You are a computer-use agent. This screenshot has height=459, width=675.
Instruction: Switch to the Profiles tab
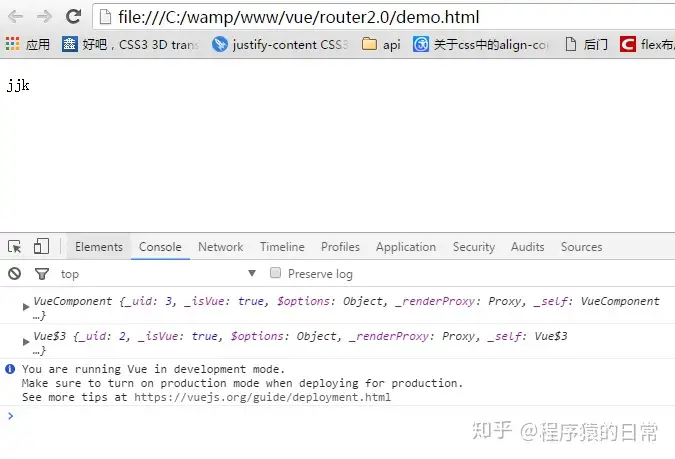340,247
